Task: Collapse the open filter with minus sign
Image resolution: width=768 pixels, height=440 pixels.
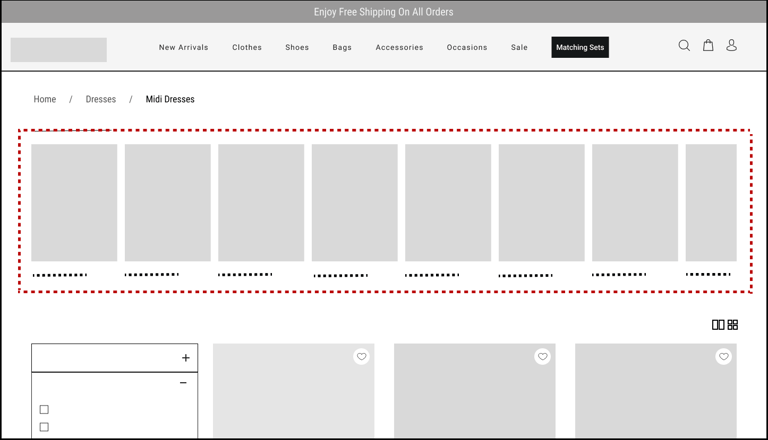Action: [183, 382]
